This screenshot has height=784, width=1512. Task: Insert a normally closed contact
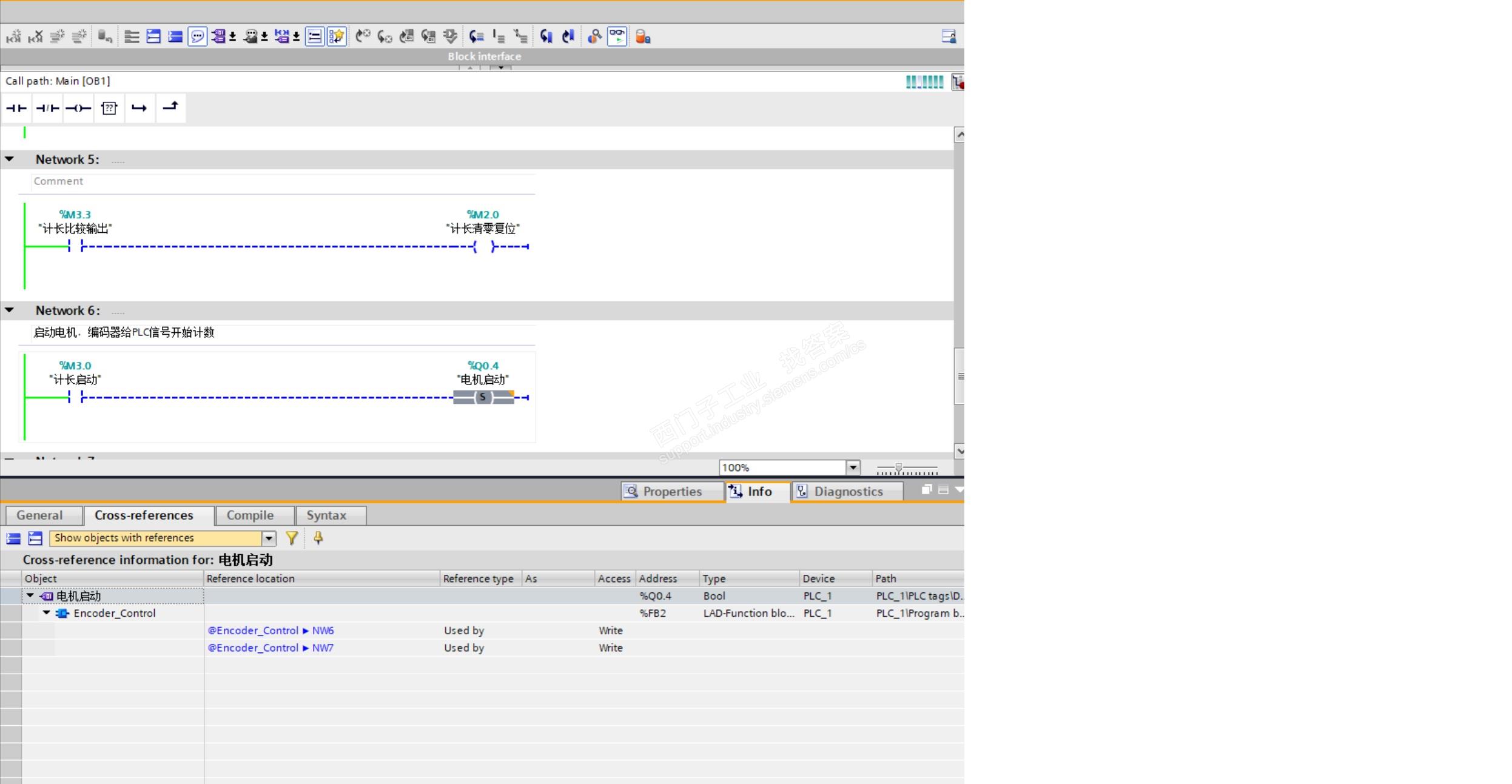(x=47, y=109)
